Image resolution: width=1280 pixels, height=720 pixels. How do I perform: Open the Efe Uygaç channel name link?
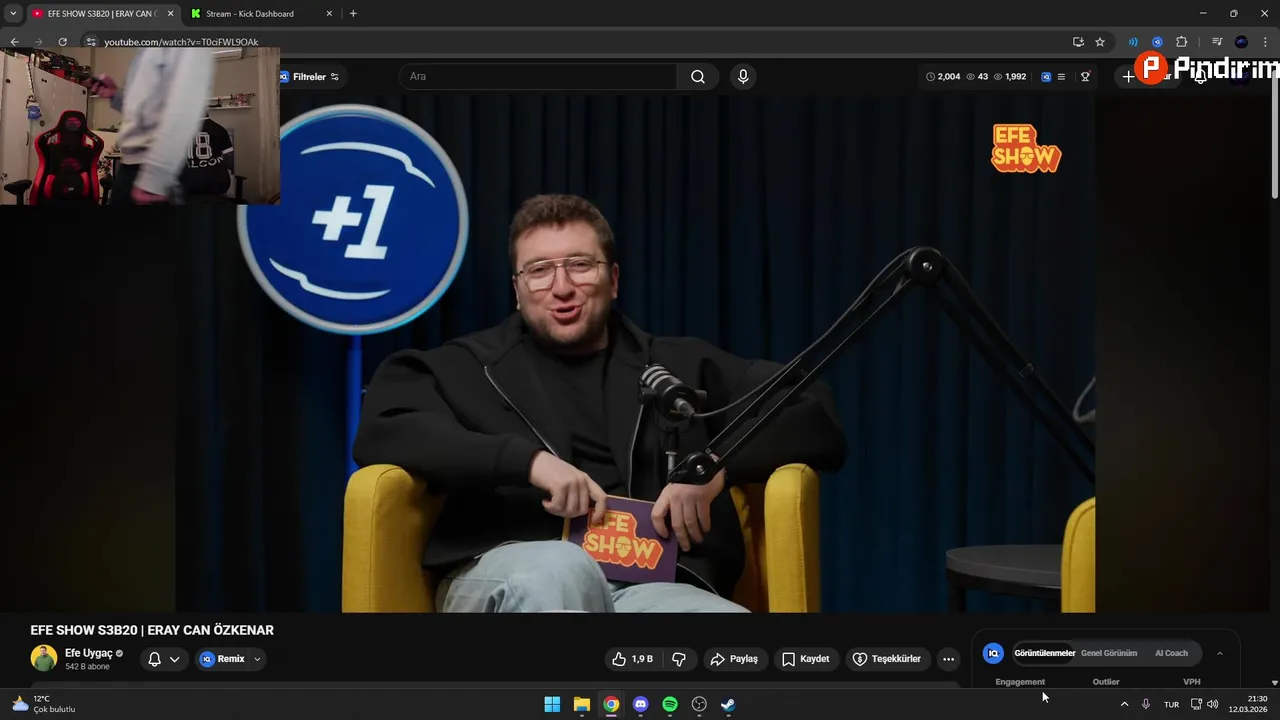tap(89, 653)
